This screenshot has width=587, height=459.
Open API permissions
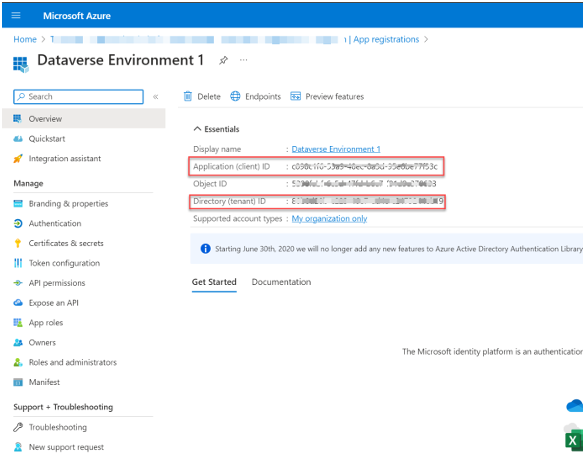click(57, 283)
